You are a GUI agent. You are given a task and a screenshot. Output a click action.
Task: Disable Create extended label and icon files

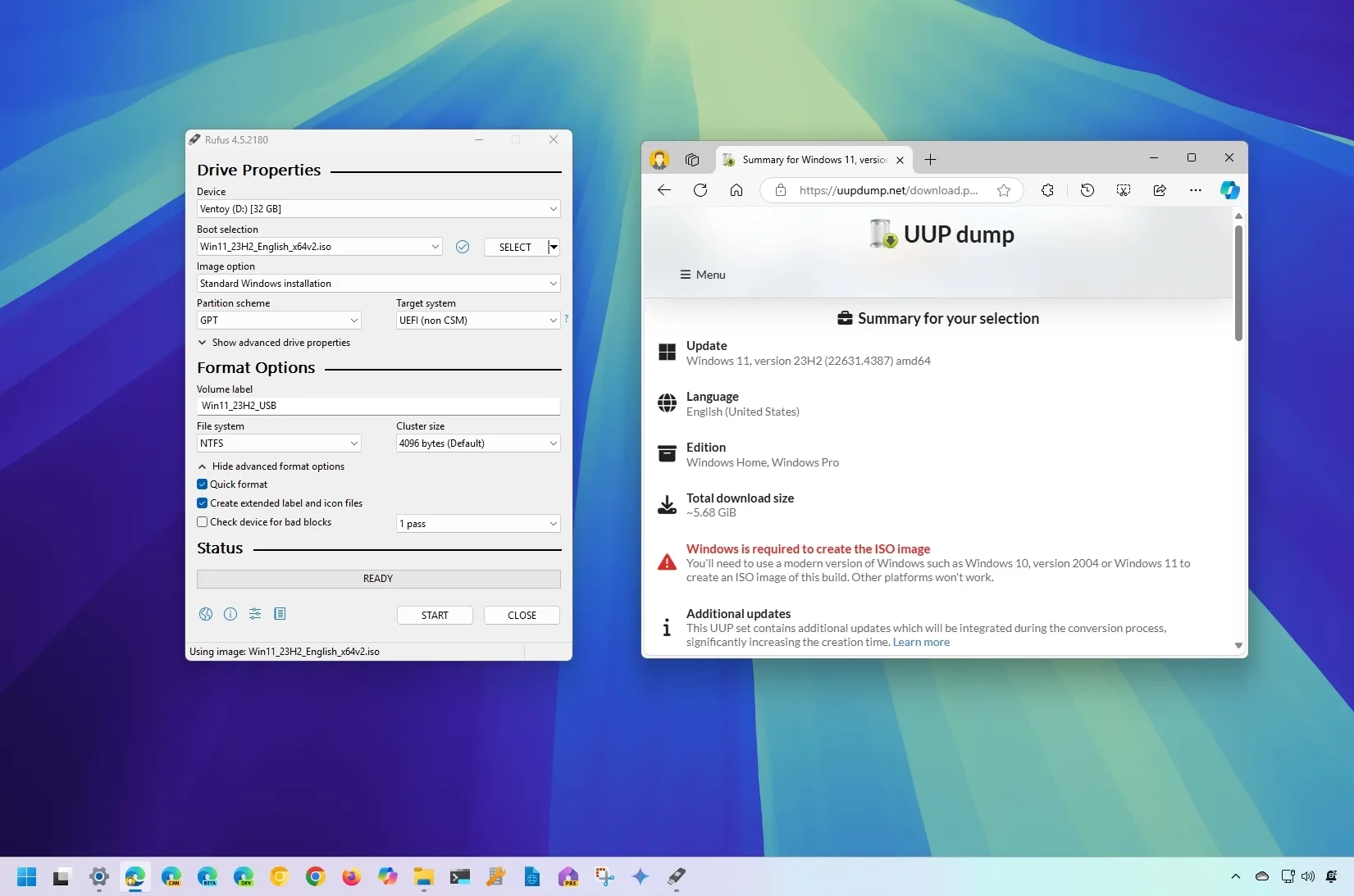tap(202, 503)
